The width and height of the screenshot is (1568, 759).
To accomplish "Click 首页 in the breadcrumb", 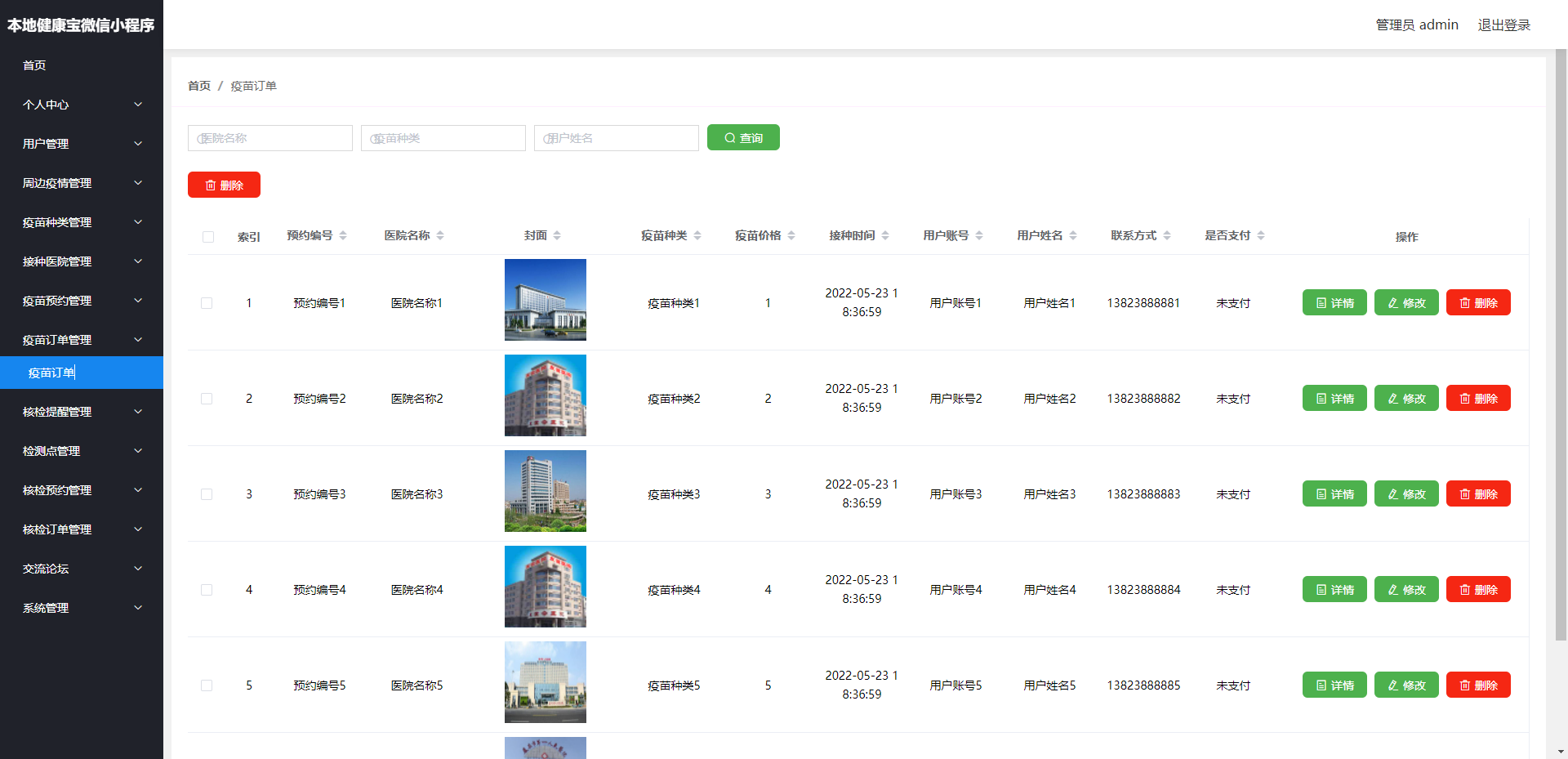I will tap(199, 86).
